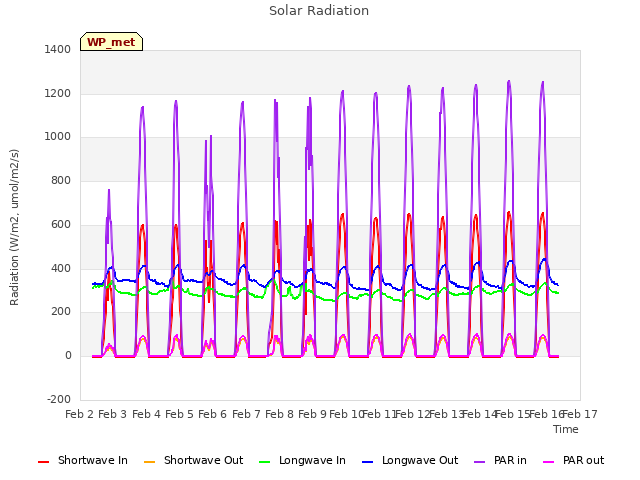Toggle the Shortwave In legend entry
This screenshot has width=640, height=480.
point(83,460)
